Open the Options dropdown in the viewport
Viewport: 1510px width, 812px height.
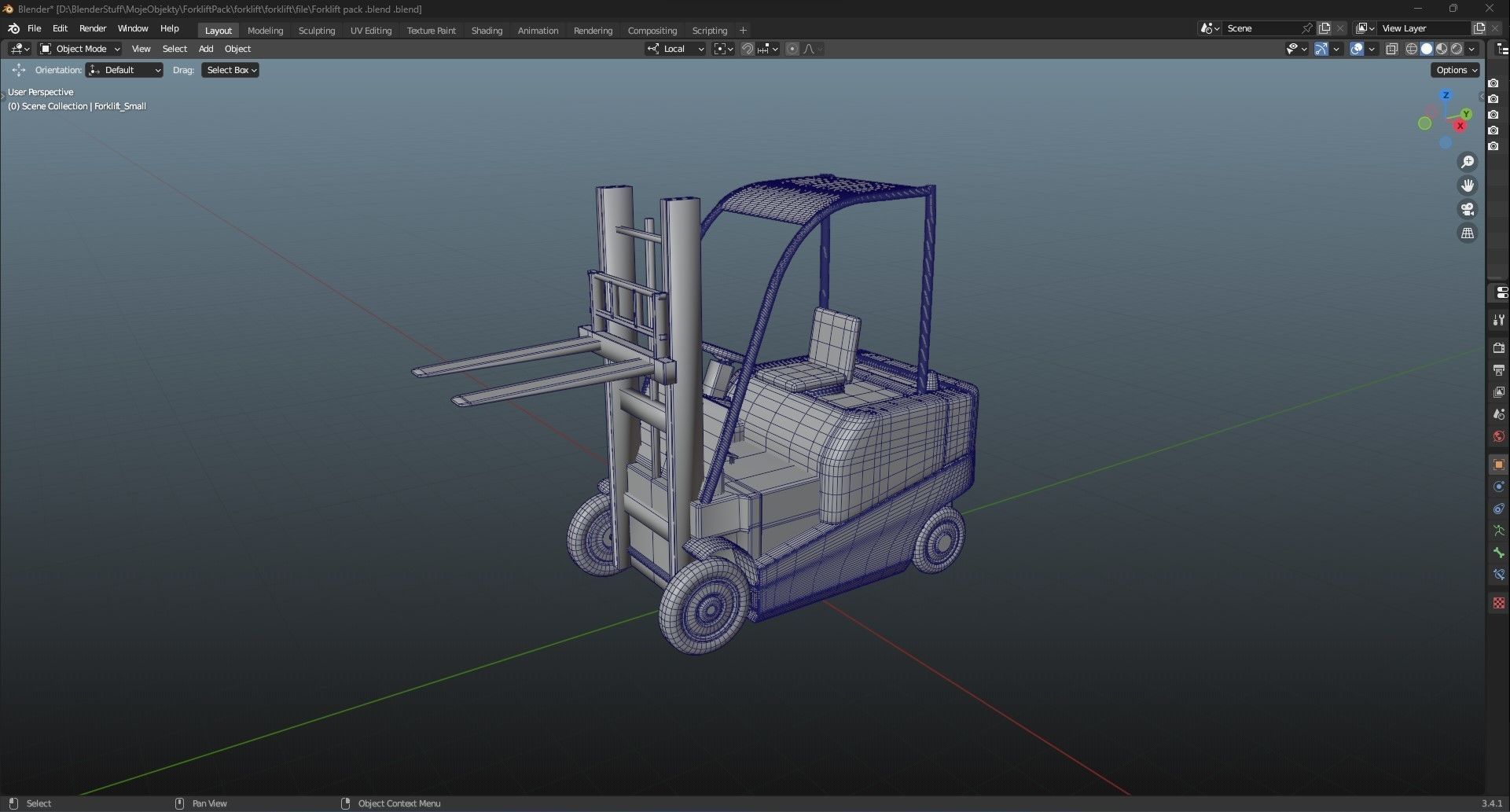pos(1457,70)
